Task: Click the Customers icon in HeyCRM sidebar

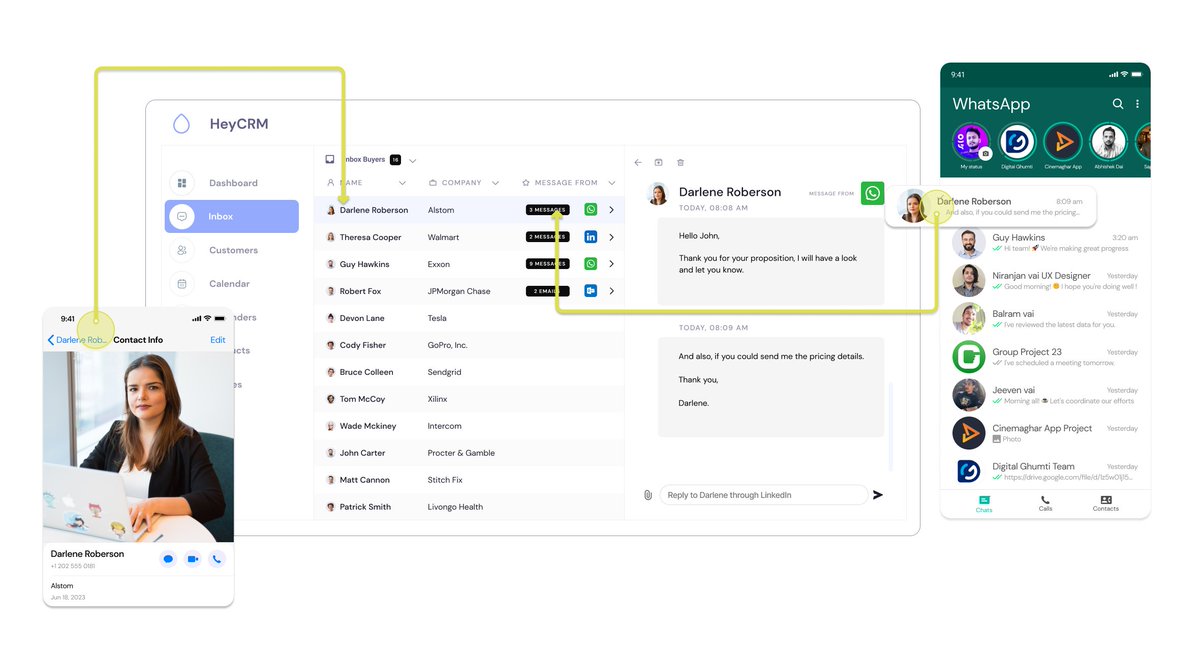Action: coord(181,250)
